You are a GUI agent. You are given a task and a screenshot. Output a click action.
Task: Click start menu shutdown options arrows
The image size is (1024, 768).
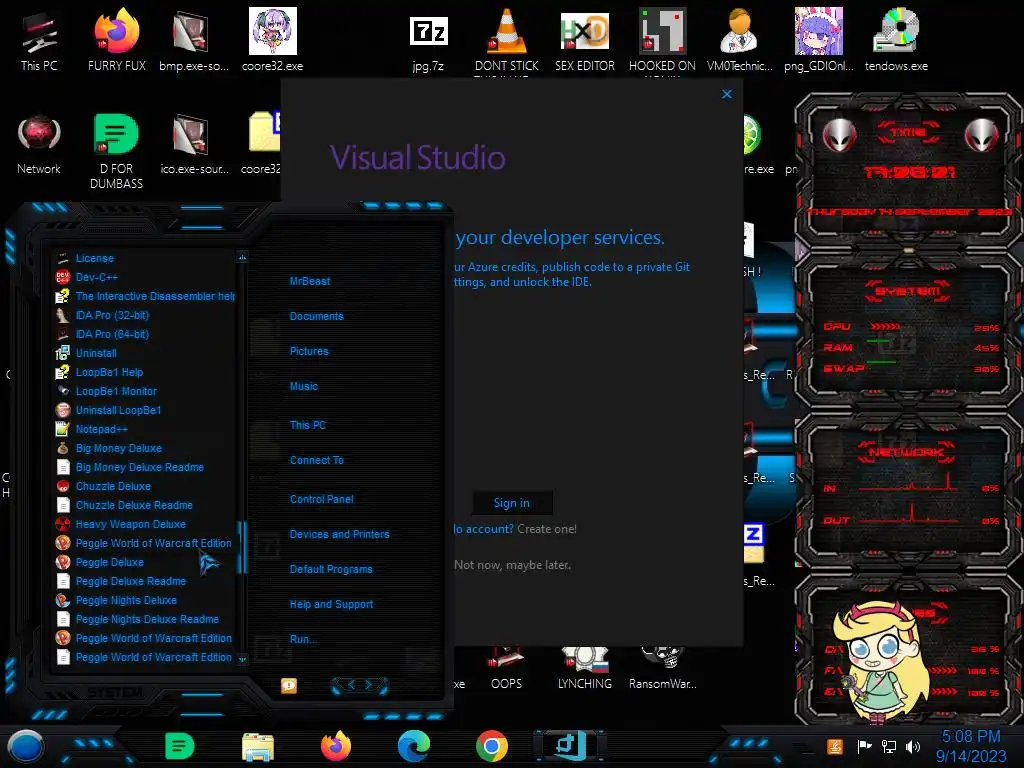[x=359, y=685]
